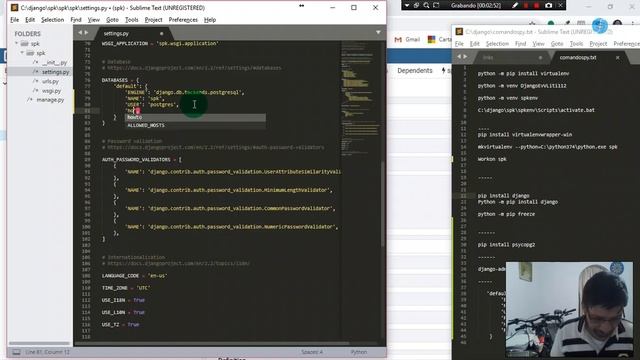Click the Sublime Text icon in settings title bar
Viewport: 640px width, 360px height.
click(14, 8)
